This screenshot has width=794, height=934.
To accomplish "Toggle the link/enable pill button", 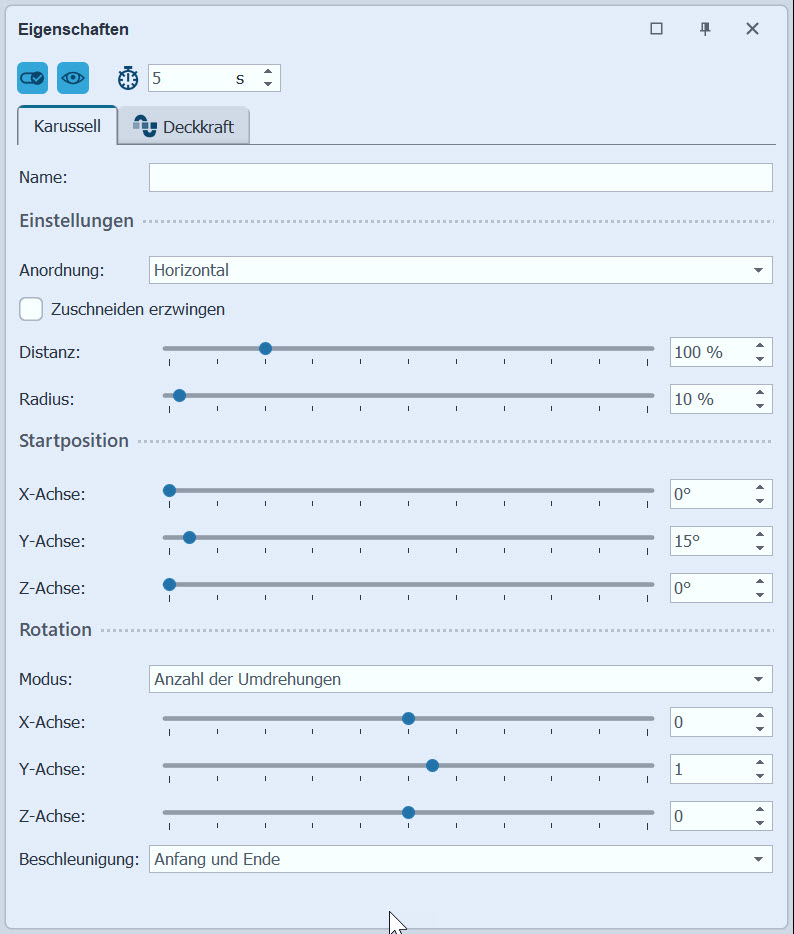I will tap(32, 78).
